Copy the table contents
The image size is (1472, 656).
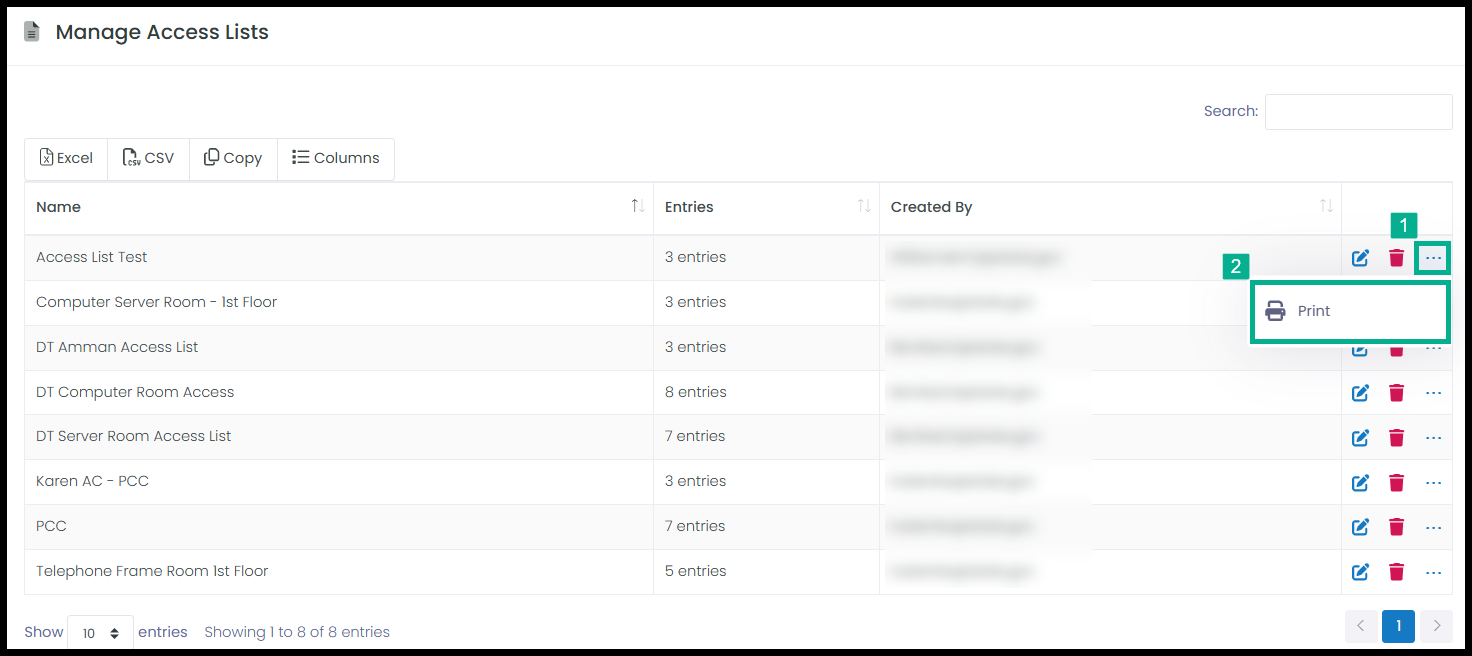click(233, 158)
